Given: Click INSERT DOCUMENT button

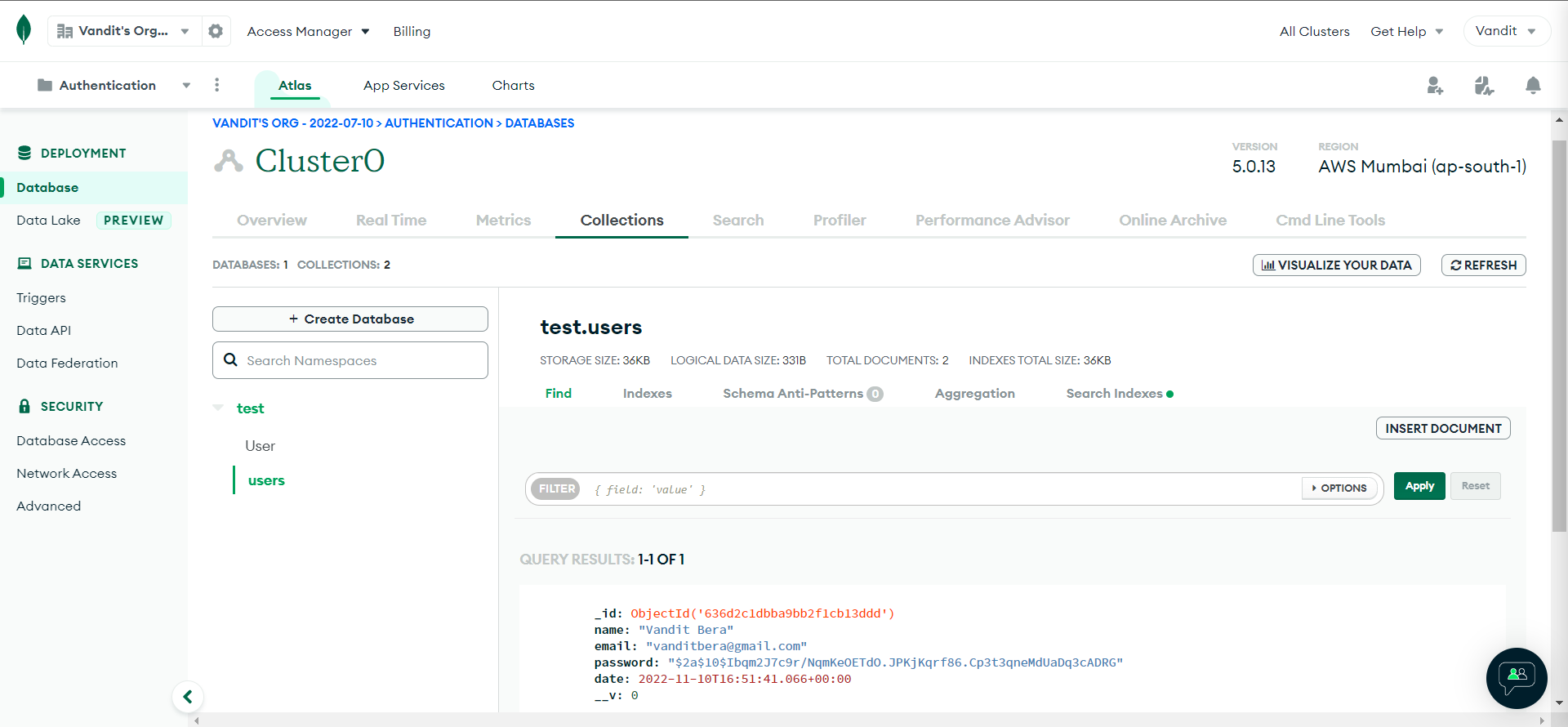Looking at the screenshot, I should click(1443, 428).
